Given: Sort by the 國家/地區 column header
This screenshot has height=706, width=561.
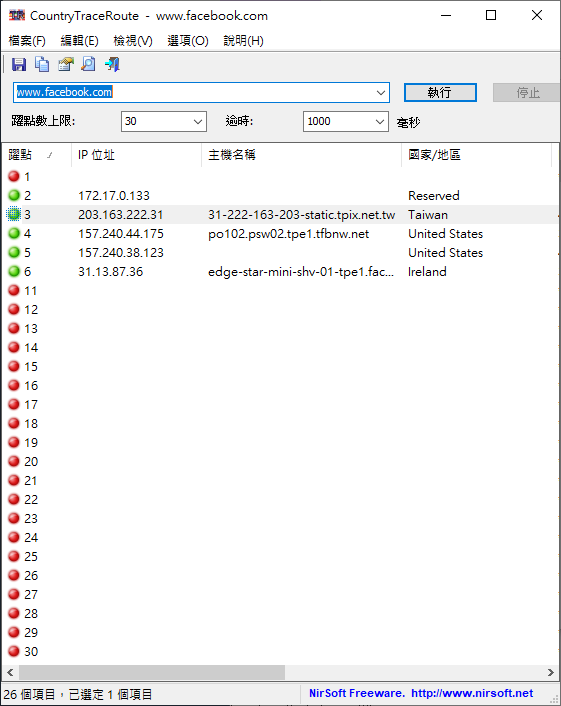Looking at the screenshot, I should [476, 155].
